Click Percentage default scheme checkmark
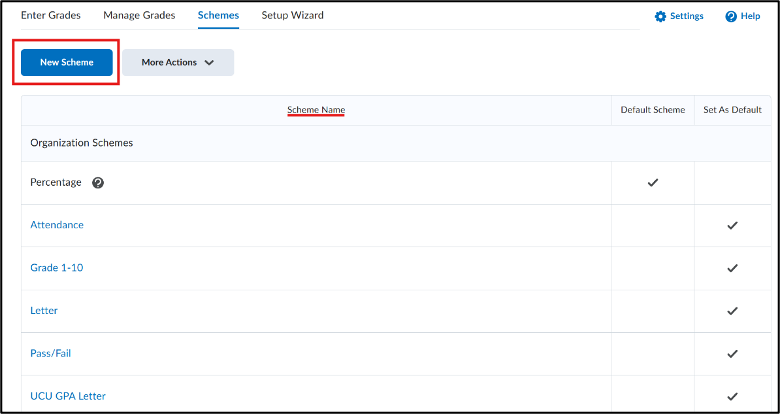 tap(653, 183)
